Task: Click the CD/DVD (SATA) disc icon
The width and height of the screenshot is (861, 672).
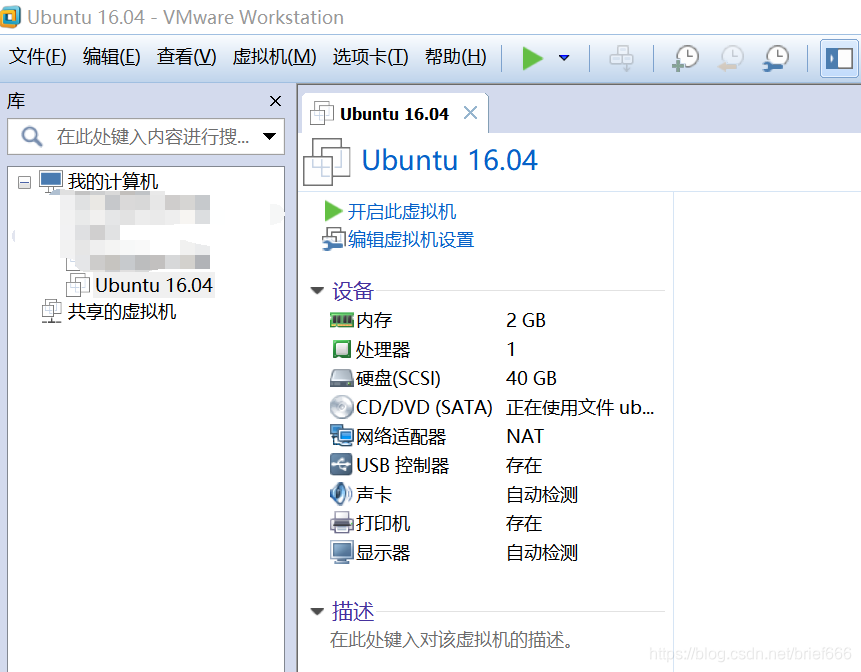Action: pyautogui.click(x=342, y=407)
